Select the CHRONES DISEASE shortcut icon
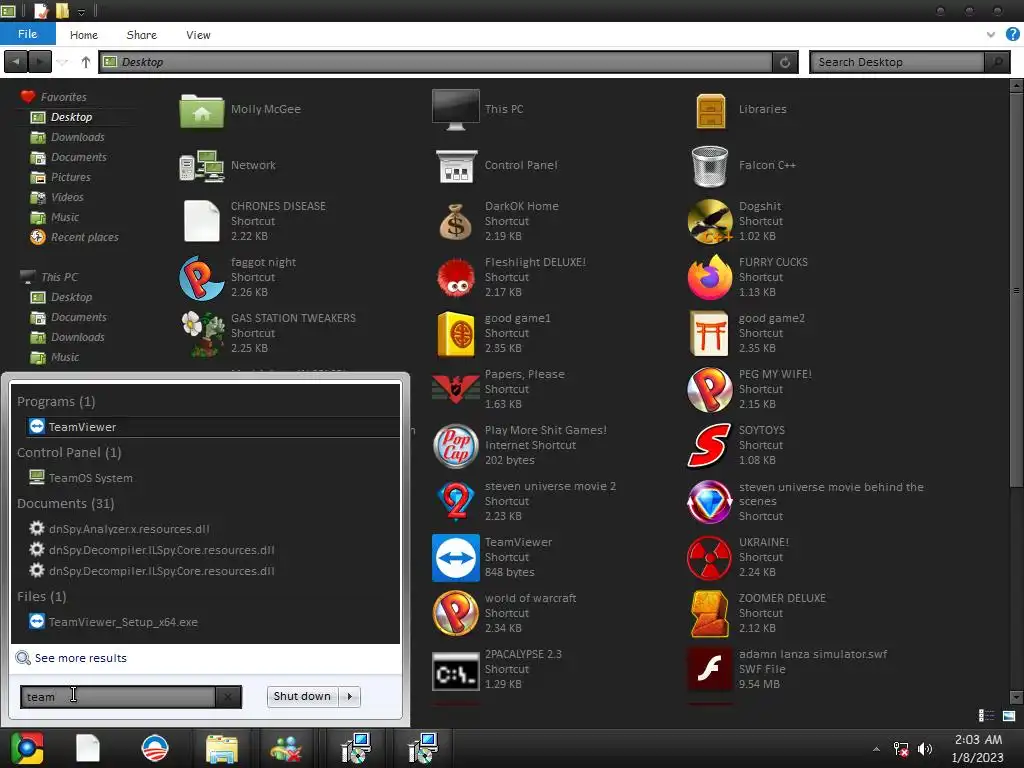 click(x=202, y=221)
